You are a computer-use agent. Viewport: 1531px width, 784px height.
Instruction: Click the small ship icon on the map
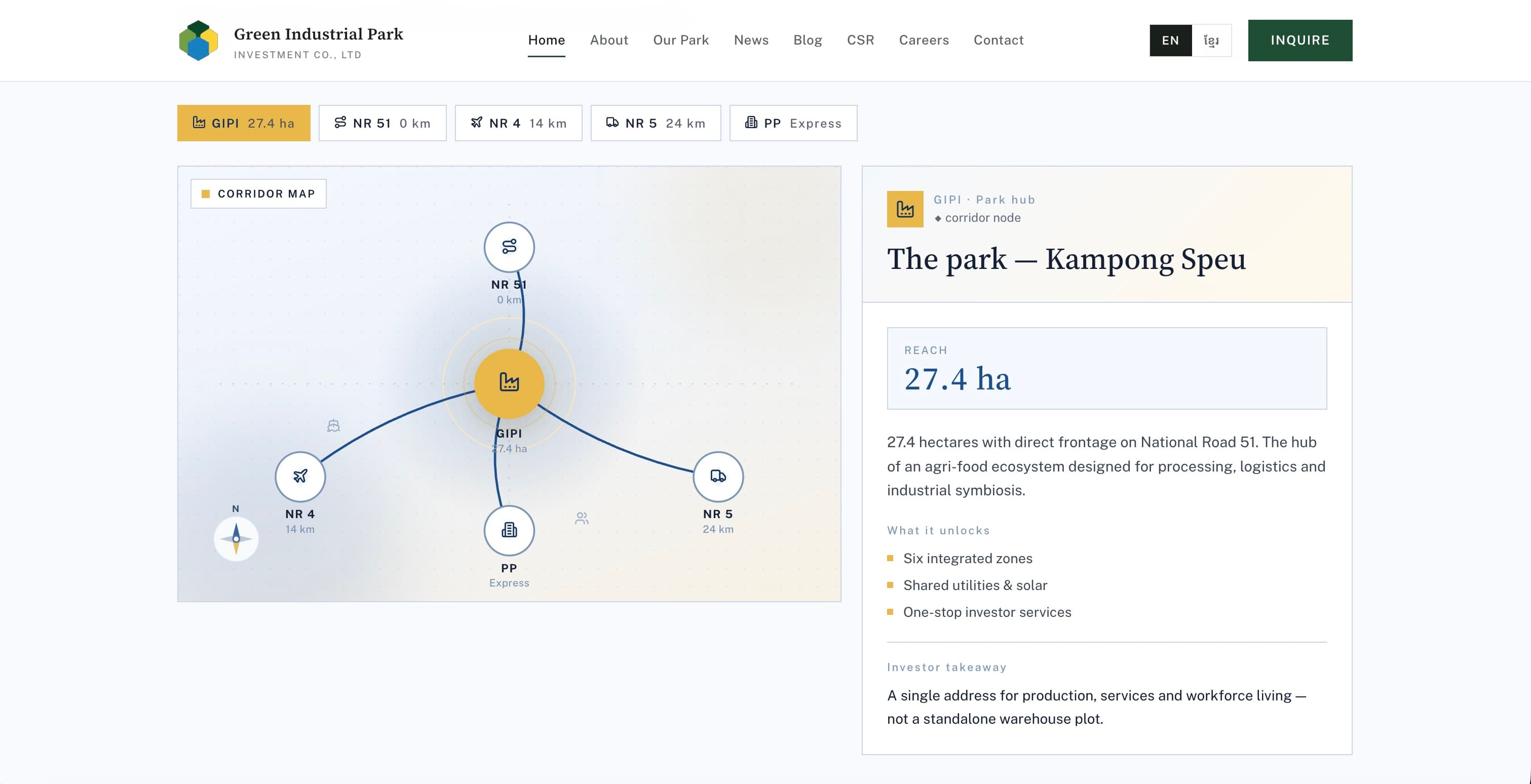(333, 425)
